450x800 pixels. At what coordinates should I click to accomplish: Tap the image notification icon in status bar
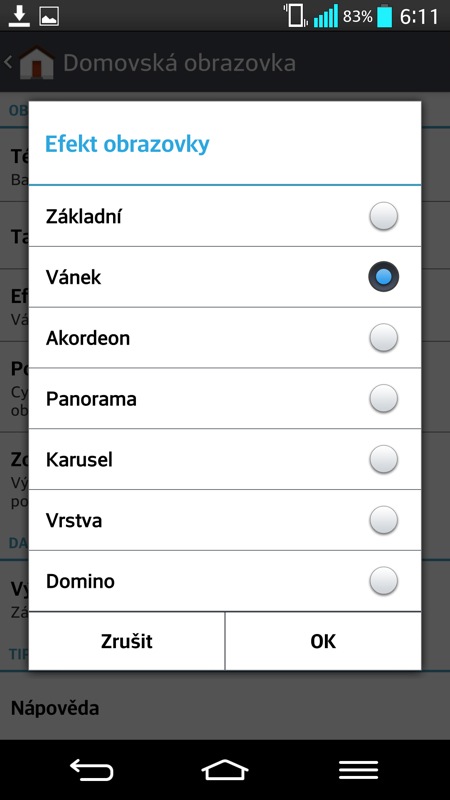pos(49,16)
